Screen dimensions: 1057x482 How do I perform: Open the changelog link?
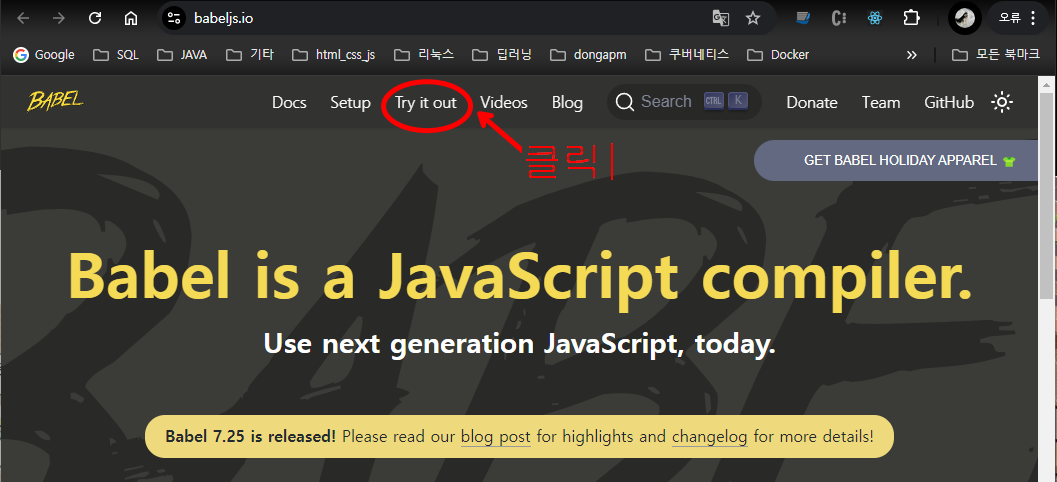(709, 436)
